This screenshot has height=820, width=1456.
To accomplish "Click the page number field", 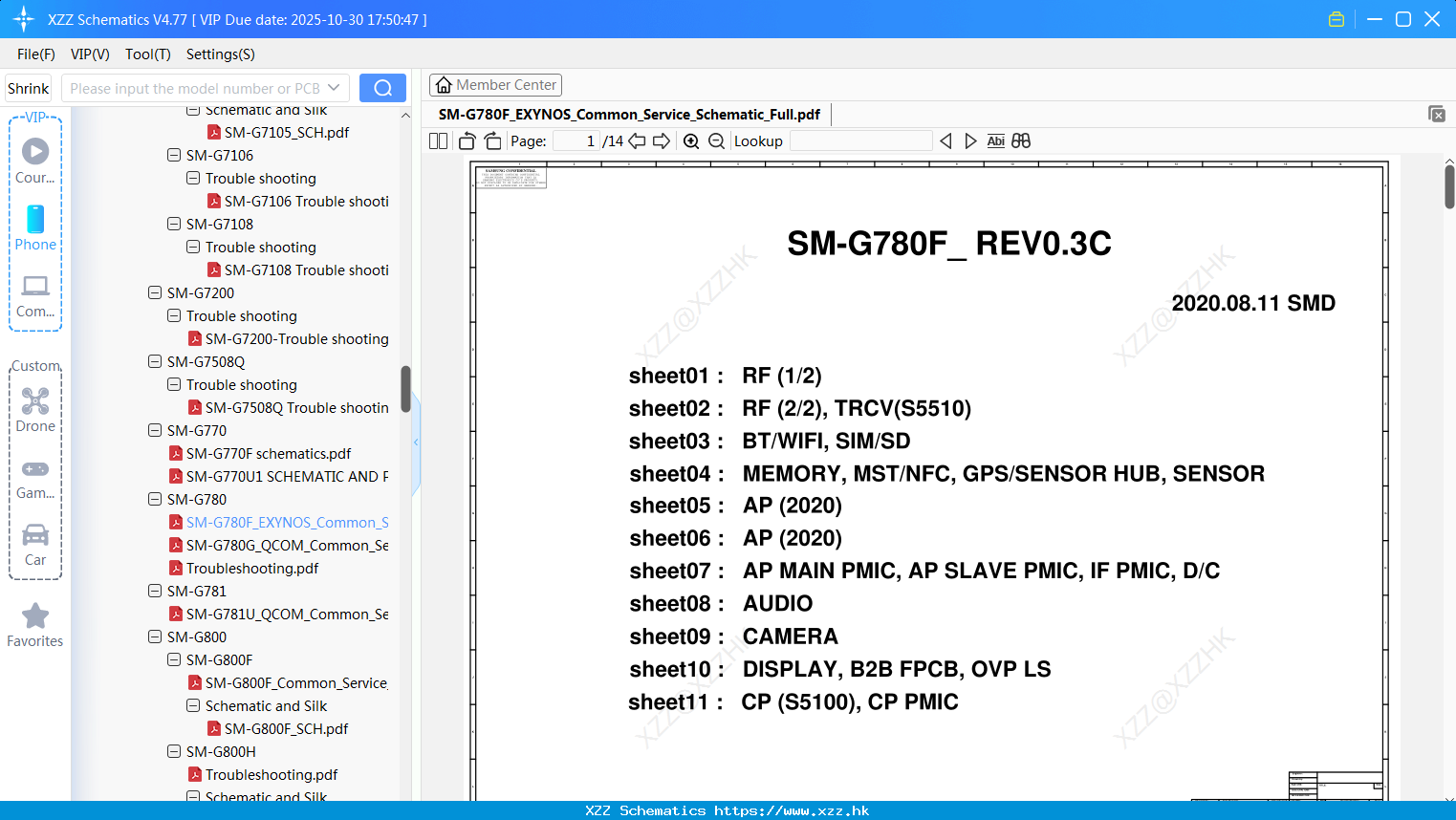I will [576, 141].
